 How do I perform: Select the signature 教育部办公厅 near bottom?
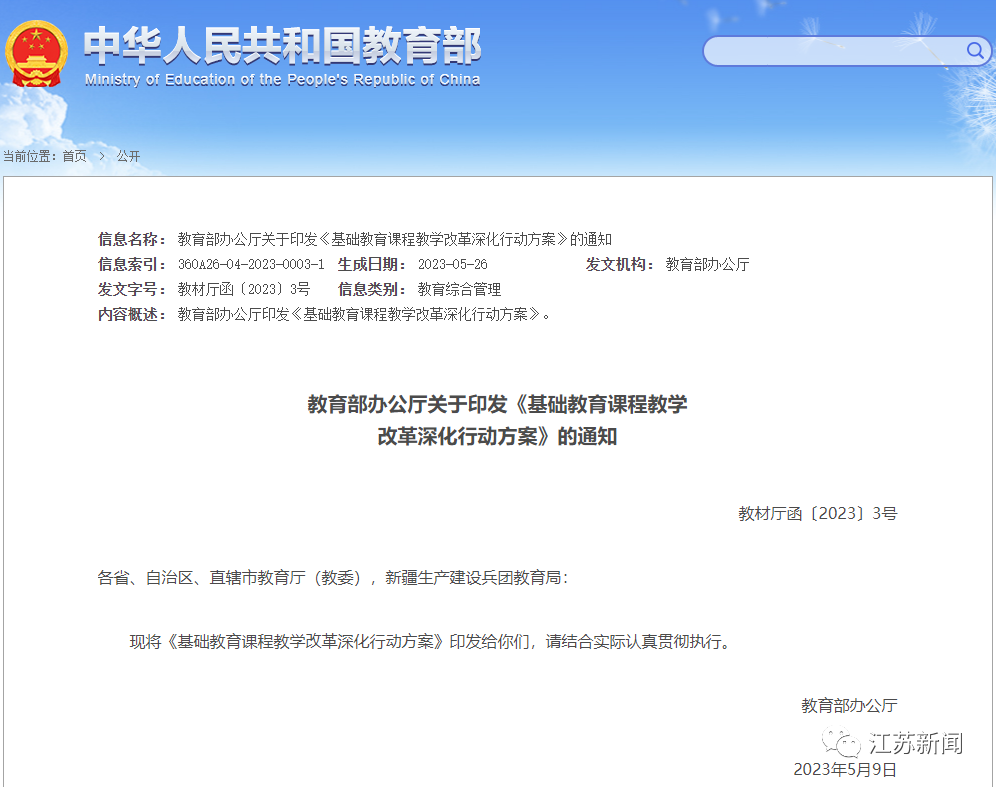tap(849, 706)
